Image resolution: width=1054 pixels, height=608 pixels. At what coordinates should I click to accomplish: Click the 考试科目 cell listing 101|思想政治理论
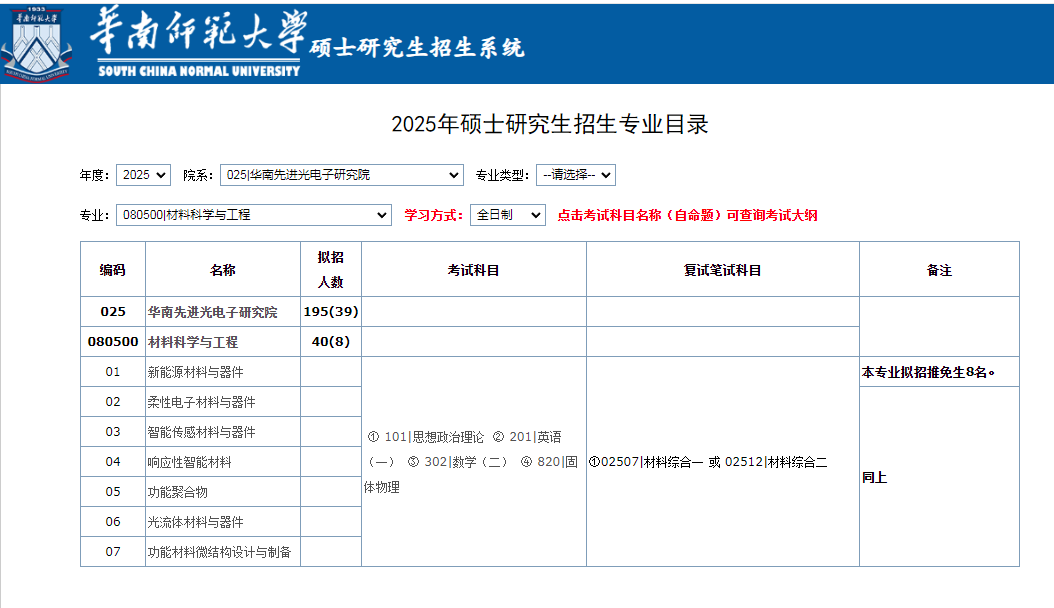(474, 462)
